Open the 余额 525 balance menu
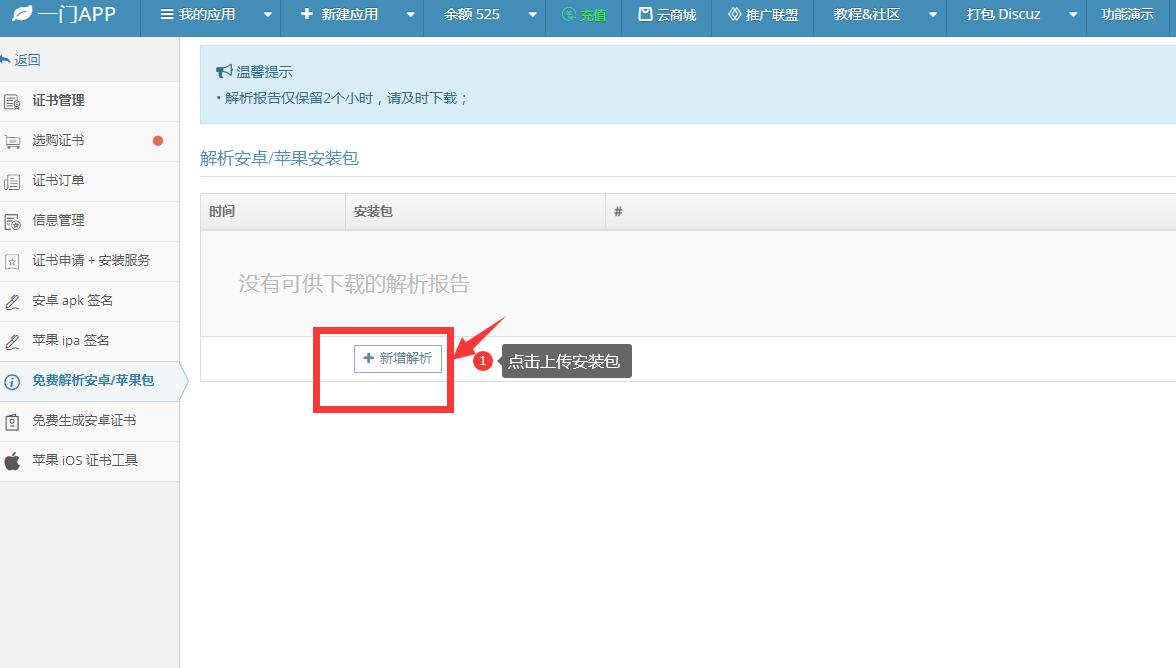The height and width of the screenshot is (668, 1176). pyautogui.click(x=472, y=14)
